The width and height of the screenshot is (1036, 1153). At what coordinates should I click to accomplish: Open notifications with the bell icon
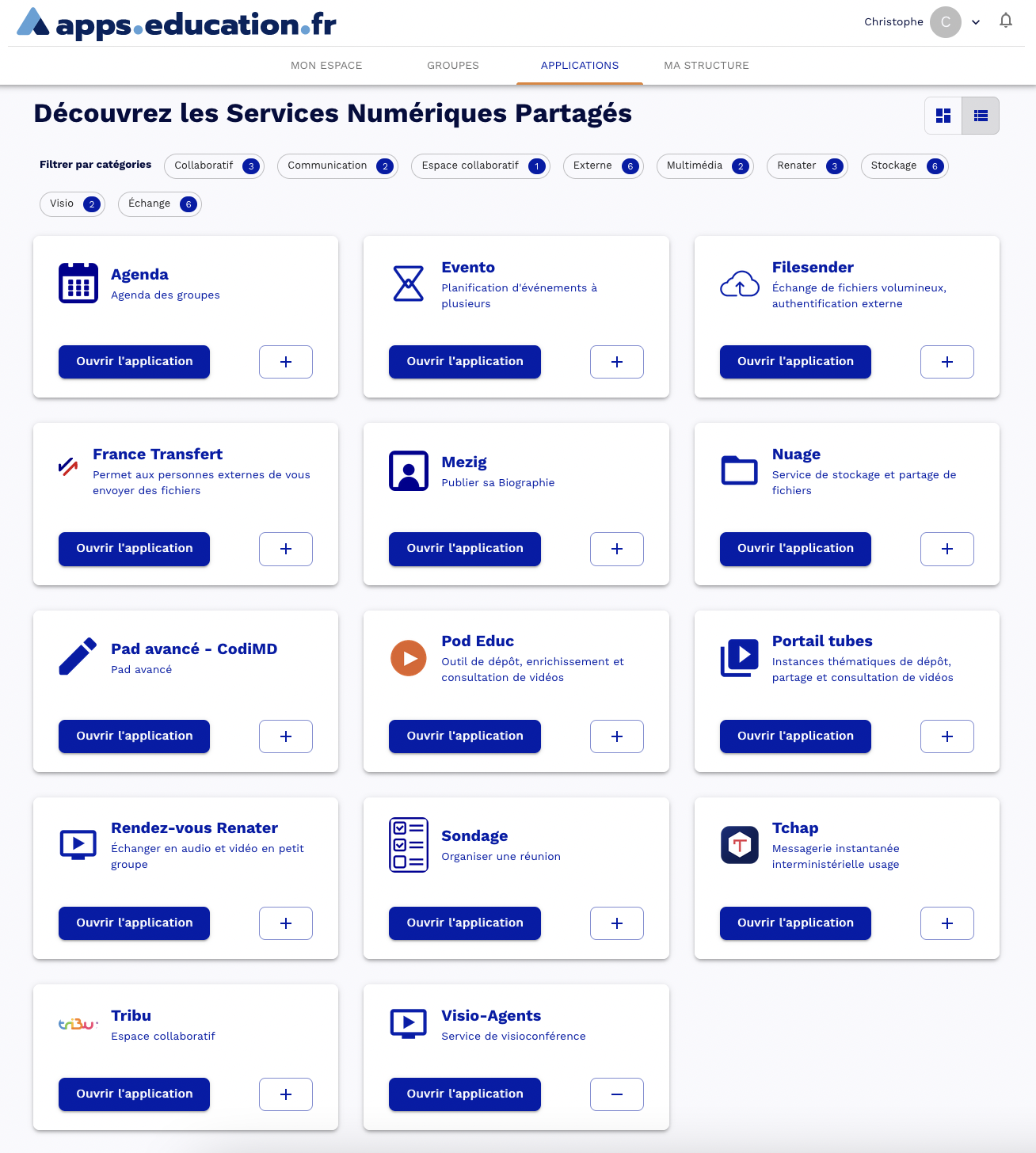(1006, 21)
